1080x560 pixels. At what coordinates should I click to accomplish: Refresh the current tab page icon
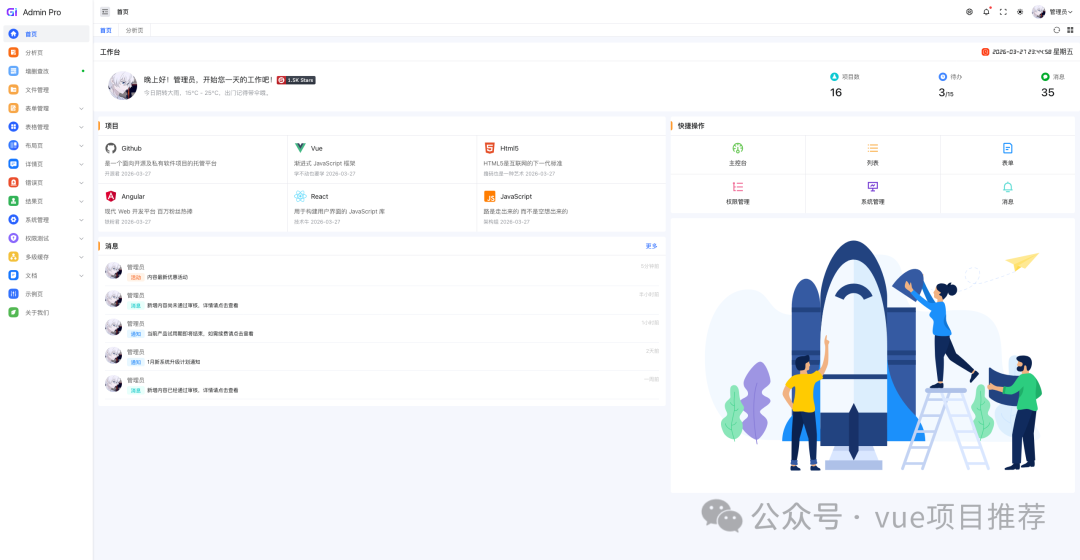(x=1057, y=30)
